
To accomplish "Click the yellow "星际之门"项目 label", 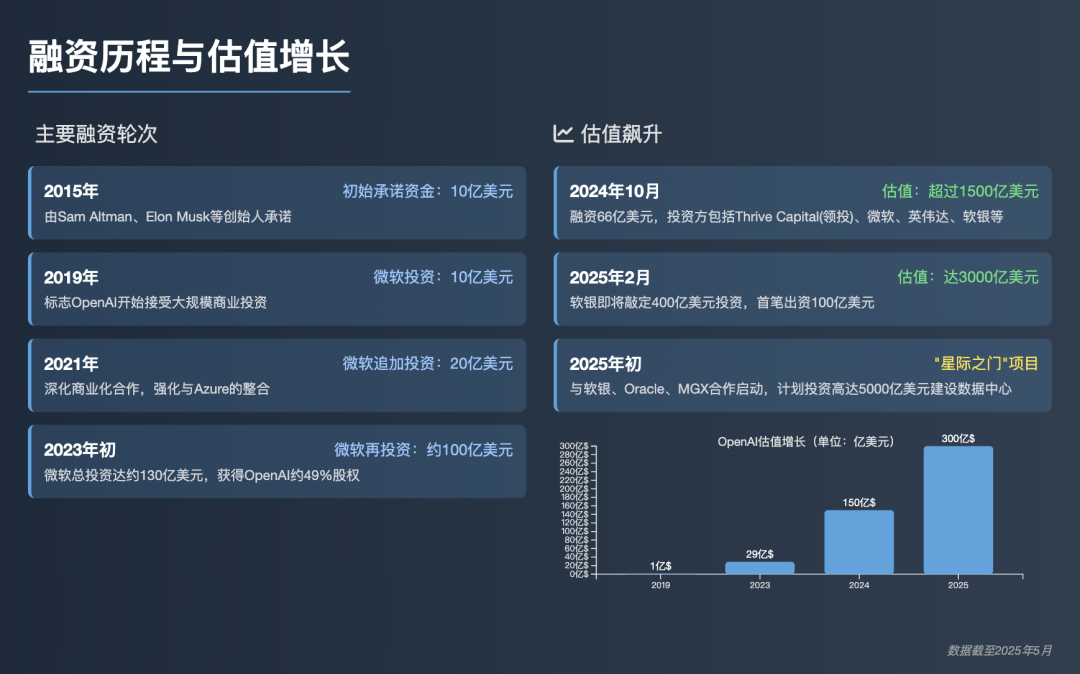I will pyautogui.click(x=986, y=364).
